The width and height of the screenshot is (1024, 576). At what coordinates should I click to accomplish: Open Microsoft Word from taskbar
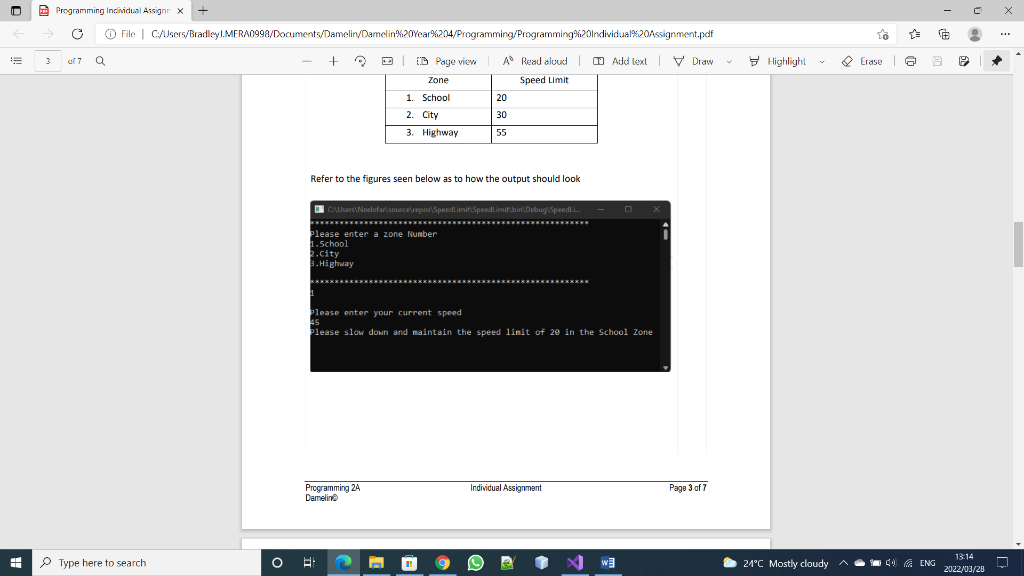[x=607, y=562]
